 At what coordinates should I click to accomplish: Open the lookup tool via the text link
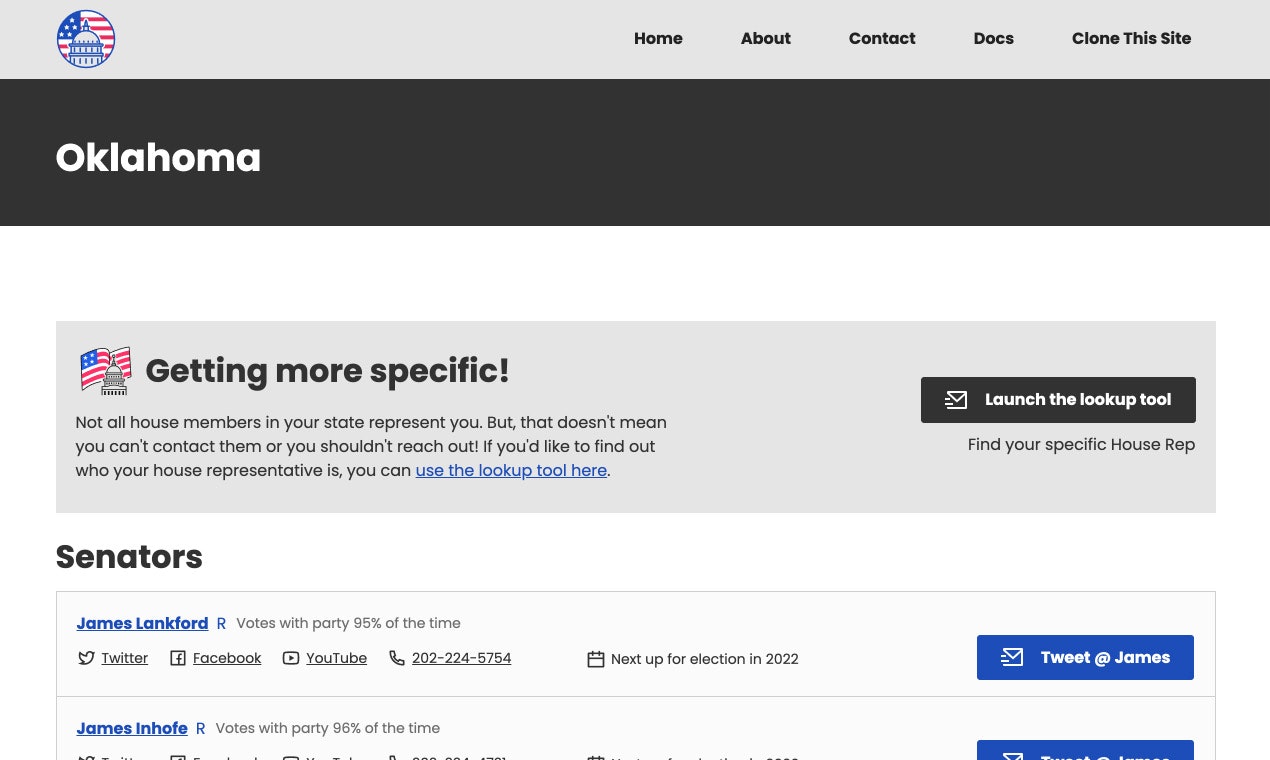(511, 470)
